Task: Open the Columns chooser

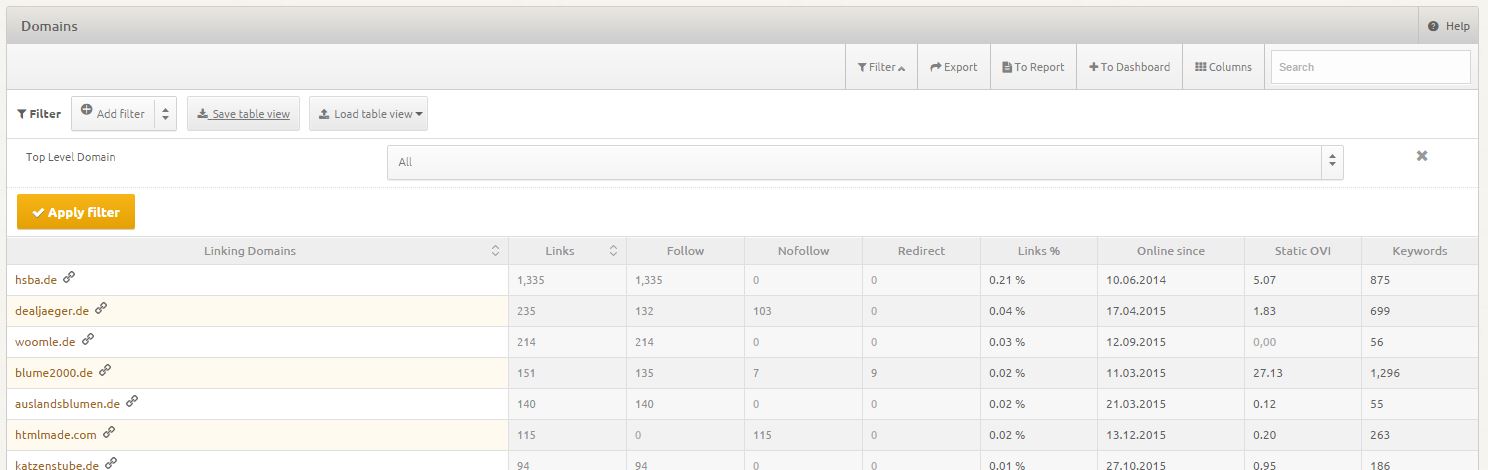Action: click(x=1223, y=67)
